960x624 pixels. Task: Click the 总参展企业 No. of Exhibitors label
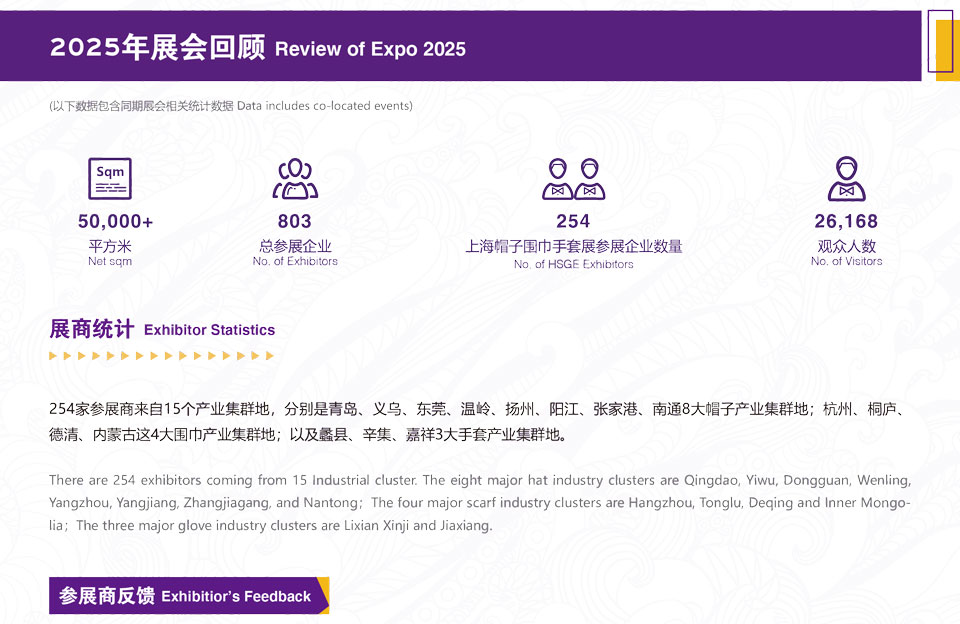coord(295,252)
